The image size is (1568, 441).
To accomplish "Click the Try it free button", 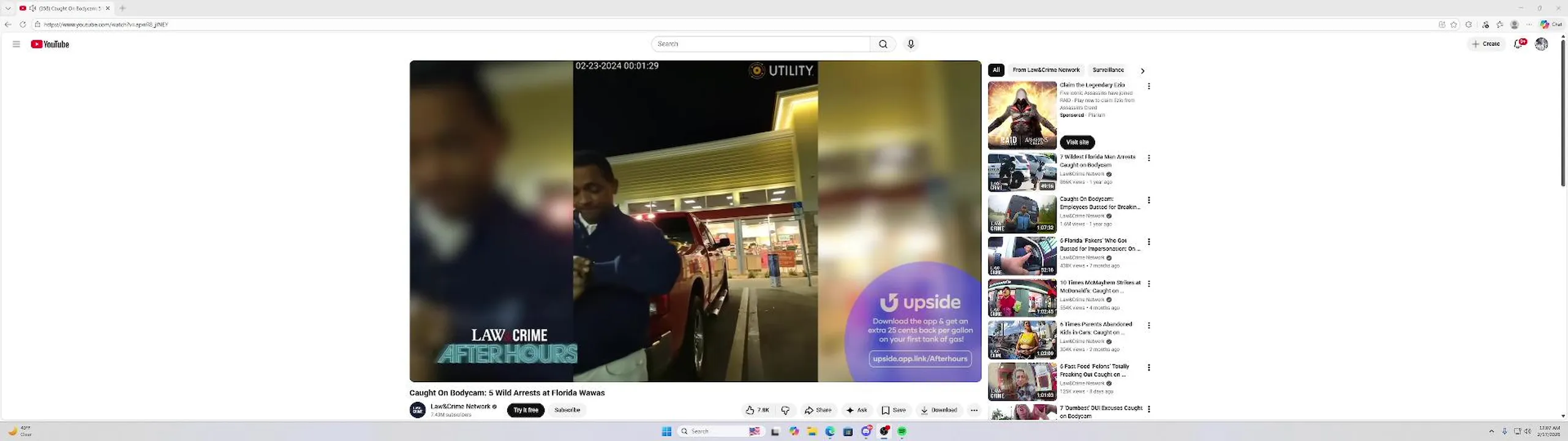I will click(526, 410).
